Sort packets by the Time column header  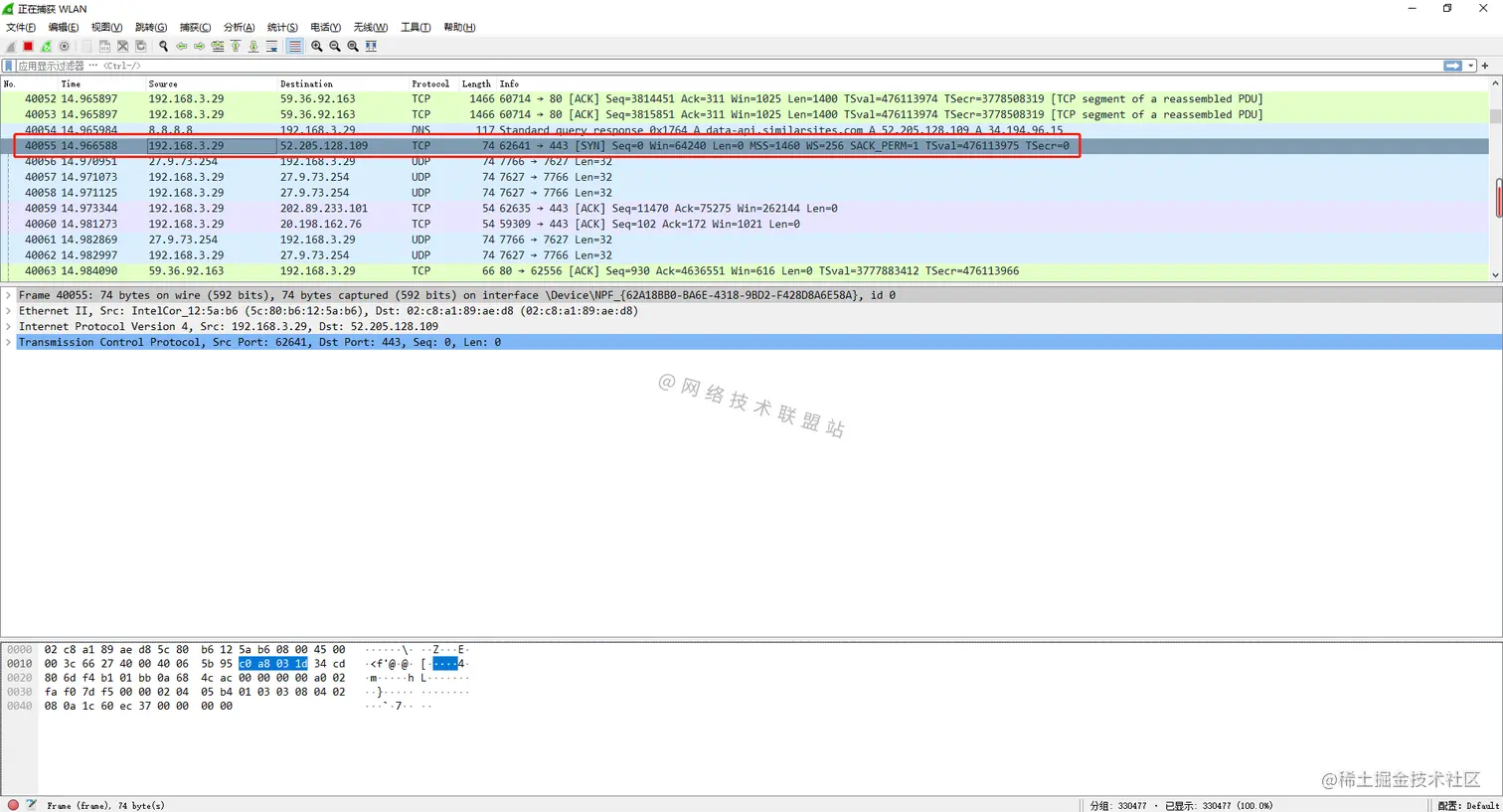pyautogui.click(x=102, y=84)
